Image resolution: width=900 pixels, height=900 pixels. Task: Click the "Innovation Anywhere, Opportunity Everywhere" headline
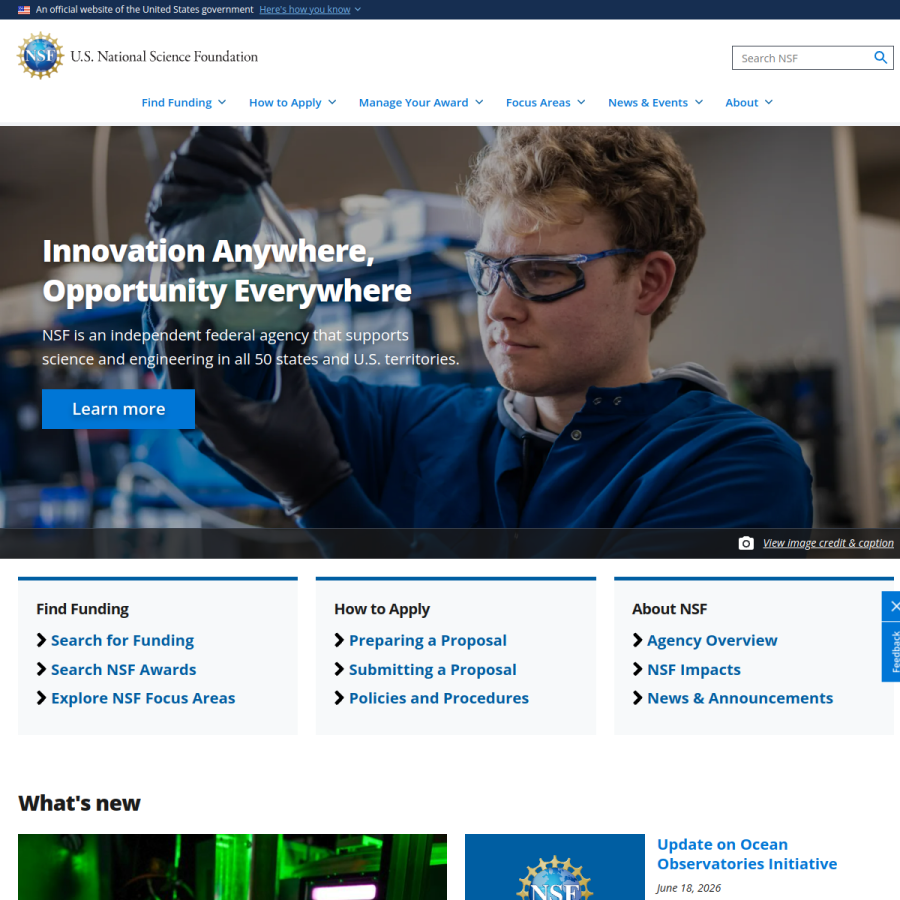227,271
